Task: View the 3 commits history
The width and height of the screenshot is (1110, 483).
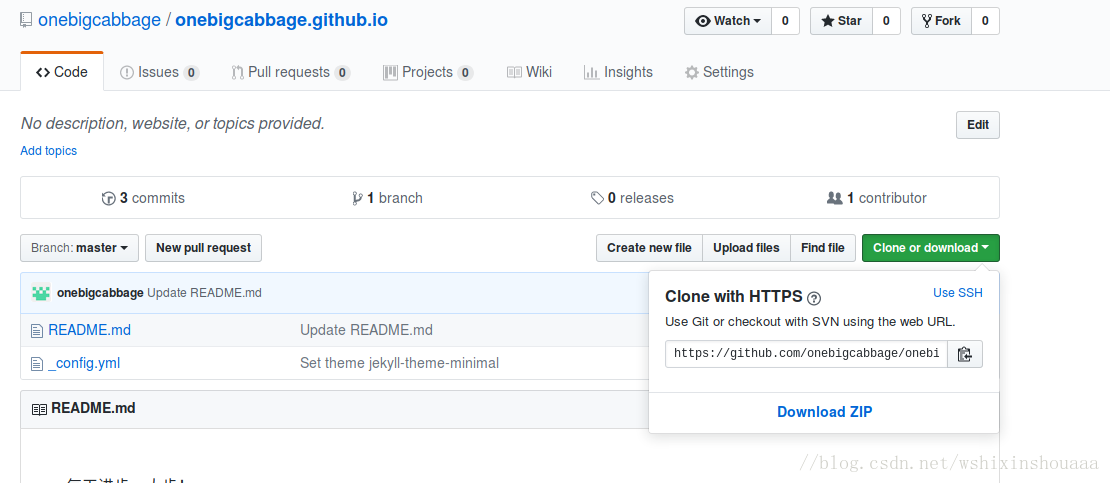Action: pyautogui.click(x=143, y=198)
